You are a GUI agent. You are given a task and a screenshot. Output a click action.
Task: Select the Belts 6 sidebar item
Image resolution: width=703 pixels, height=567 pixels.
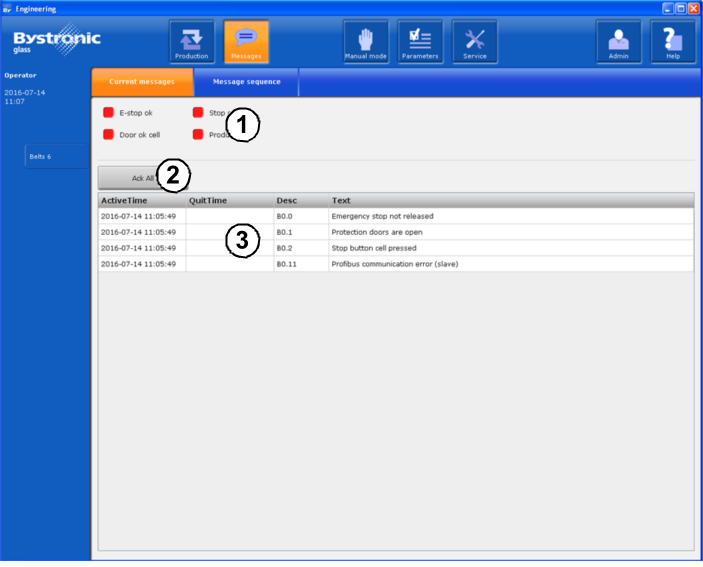pyautogui.click(x=56, y=156)
